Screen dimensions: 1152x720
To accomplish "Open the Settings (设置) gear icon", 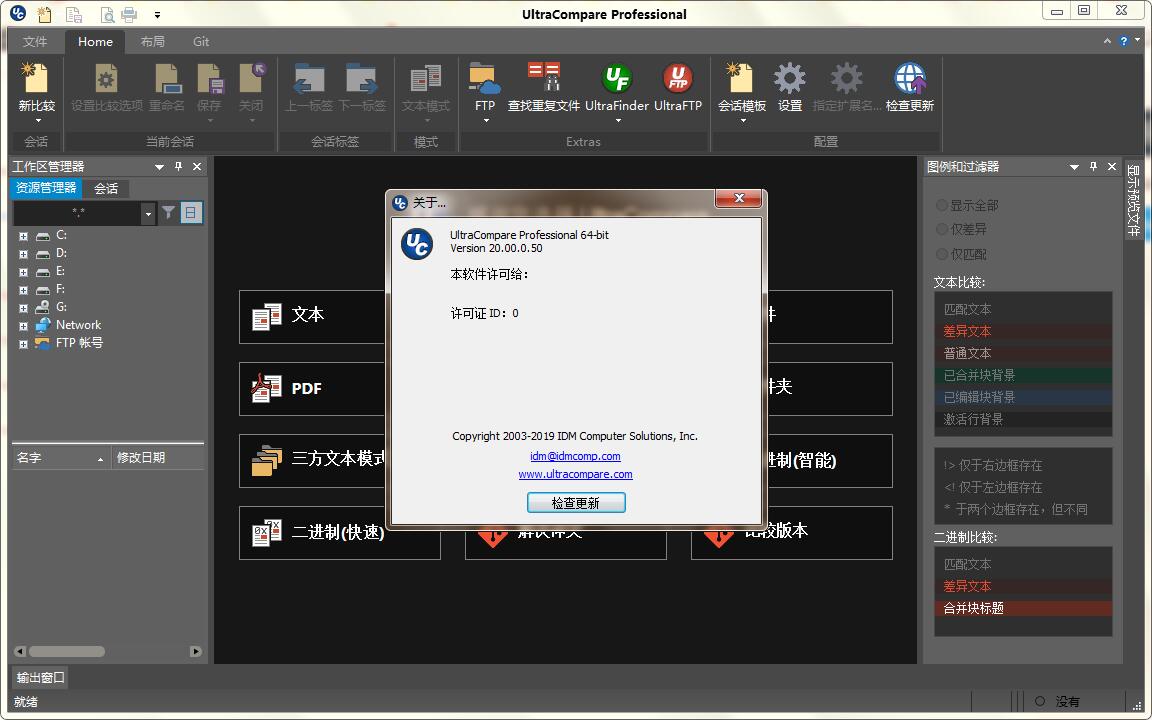I will (790, 80).
